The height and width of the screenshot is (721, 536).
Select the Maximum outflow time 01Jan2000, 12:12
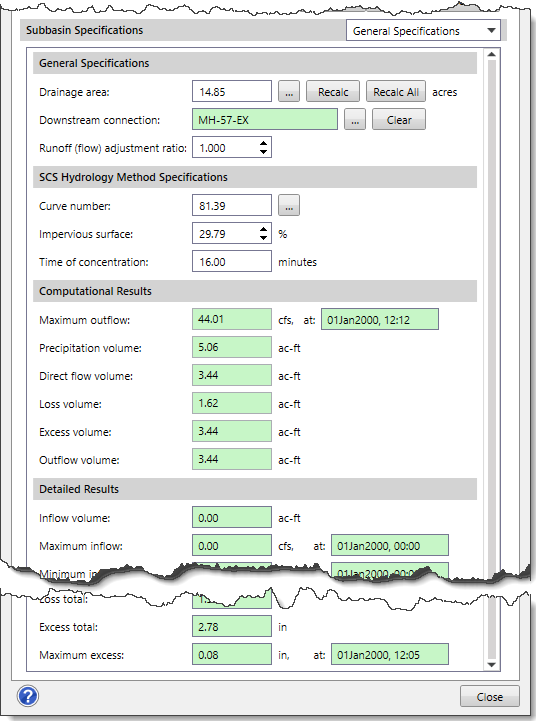[x=380, y=319]
